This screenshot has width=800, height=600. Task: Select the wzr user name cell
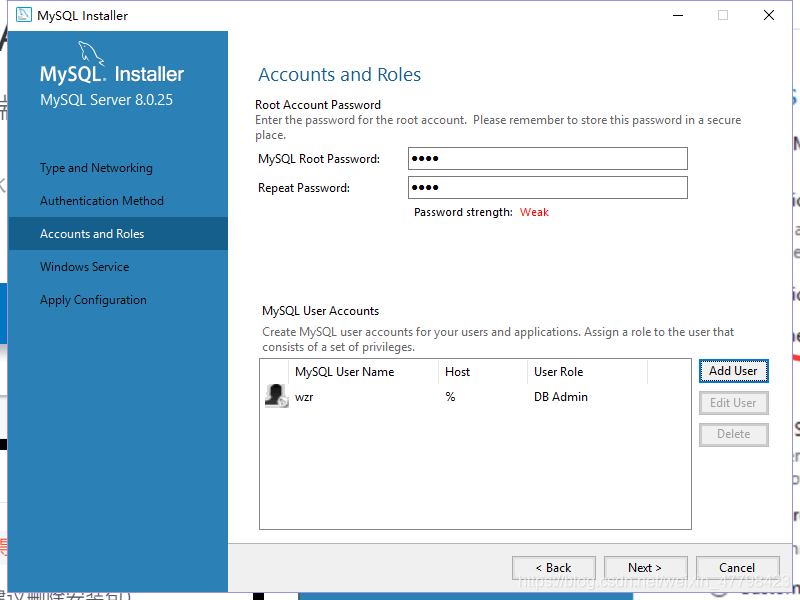click(x=304, y=397)
